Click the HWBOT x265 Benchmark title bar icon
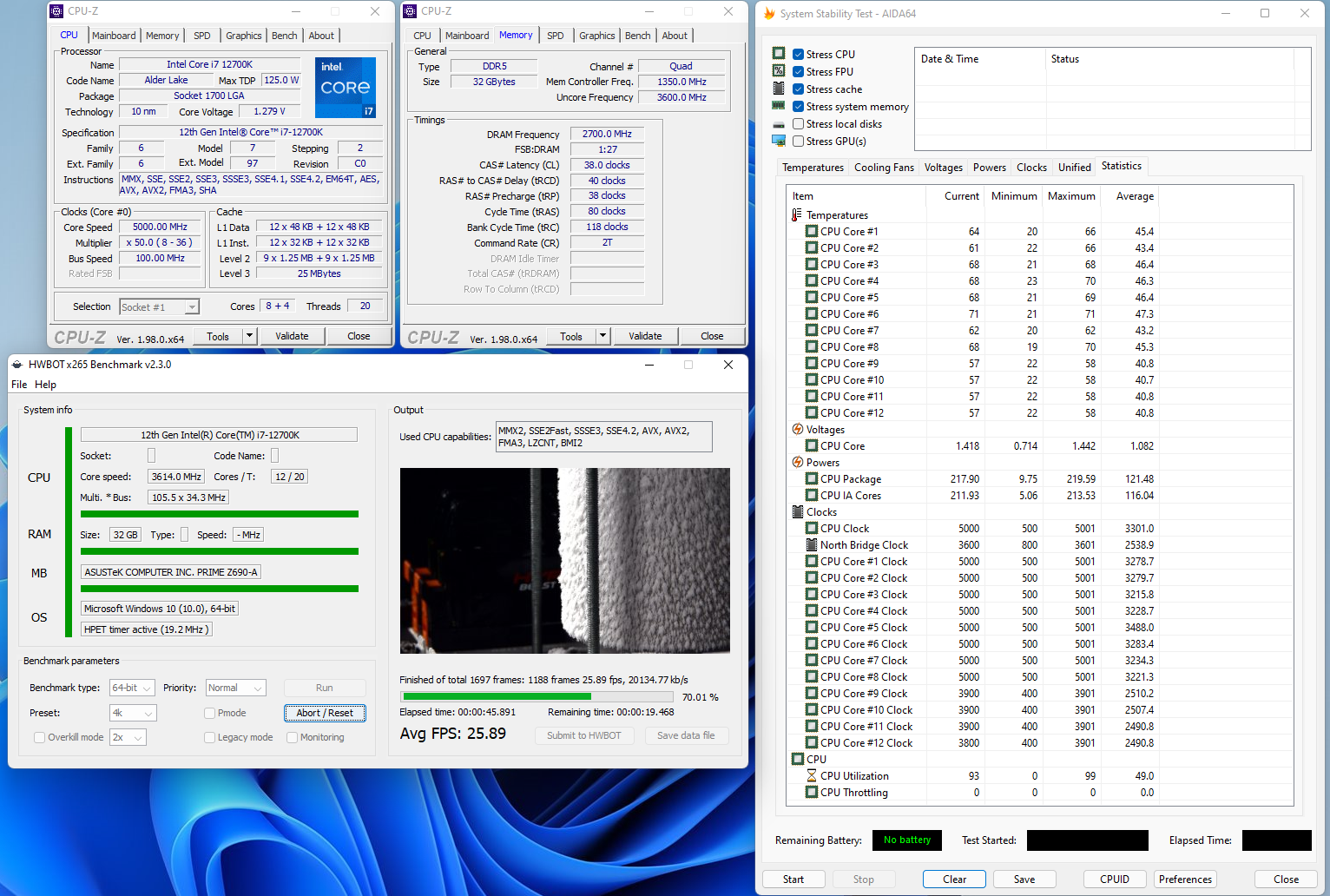This screenshot has height=896, width=1330. 17,365
